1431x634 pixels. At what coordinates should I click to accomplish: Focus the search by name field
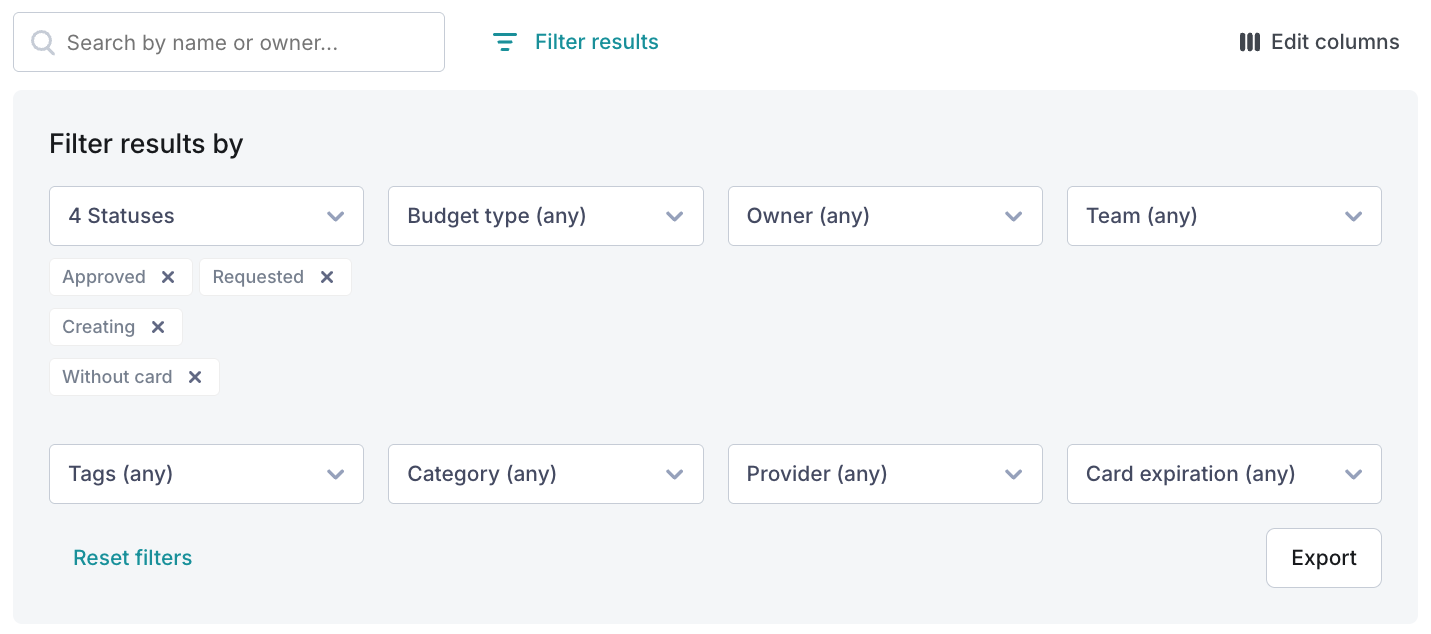pos(229,42)
